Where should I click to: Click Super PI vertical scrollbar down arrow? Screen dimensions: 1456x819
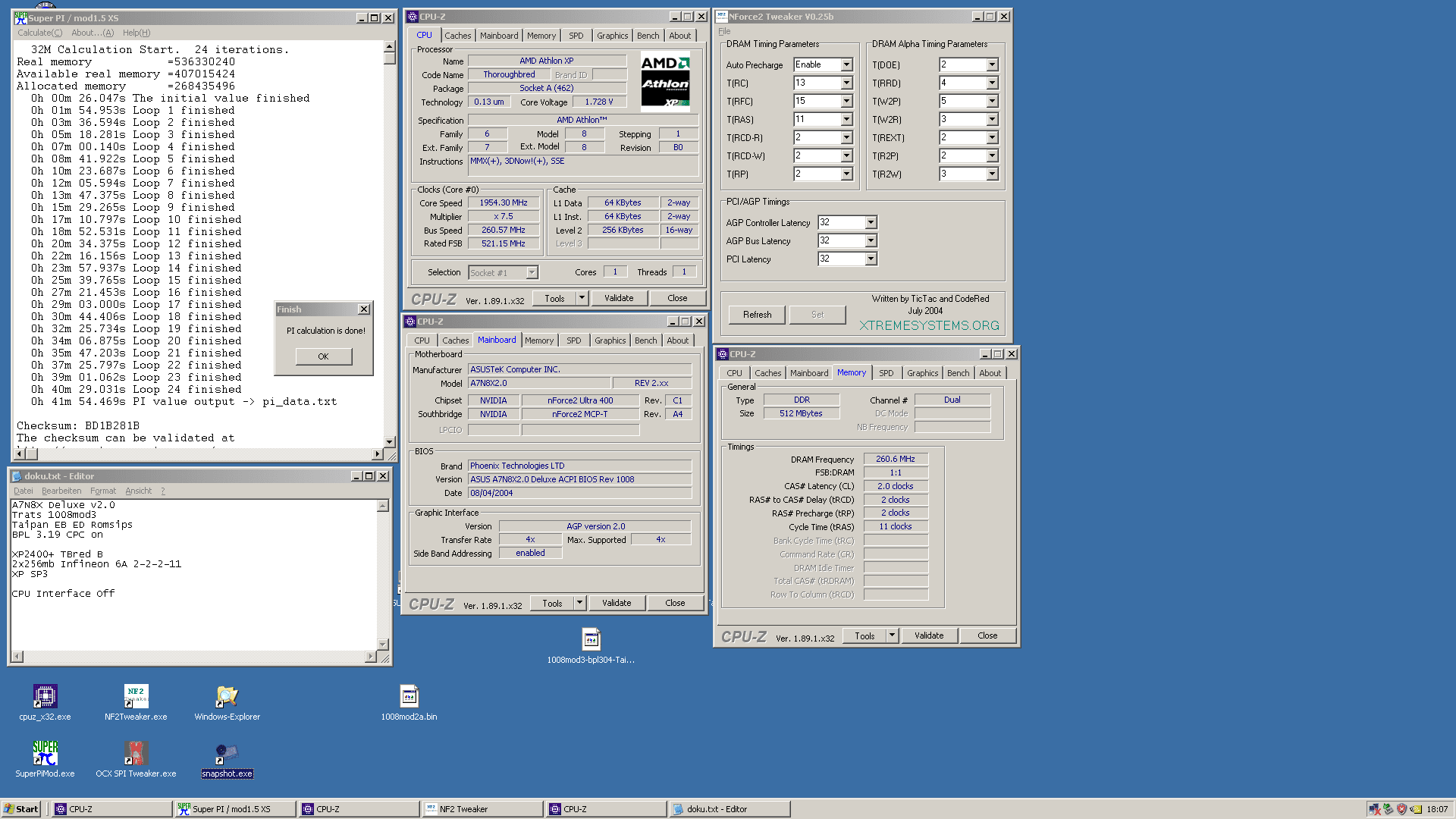[x=390, y=442]
